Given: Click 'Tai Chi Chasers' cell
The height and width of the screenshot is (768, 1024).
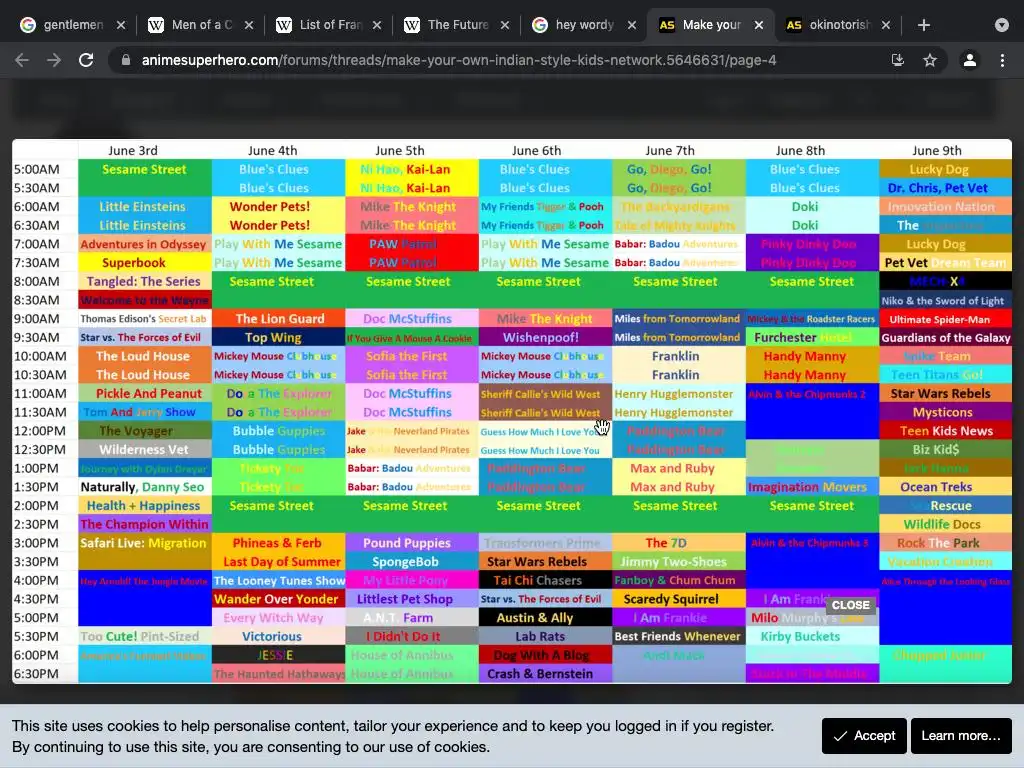Looking at the screenshot, I should coord(545,581).
